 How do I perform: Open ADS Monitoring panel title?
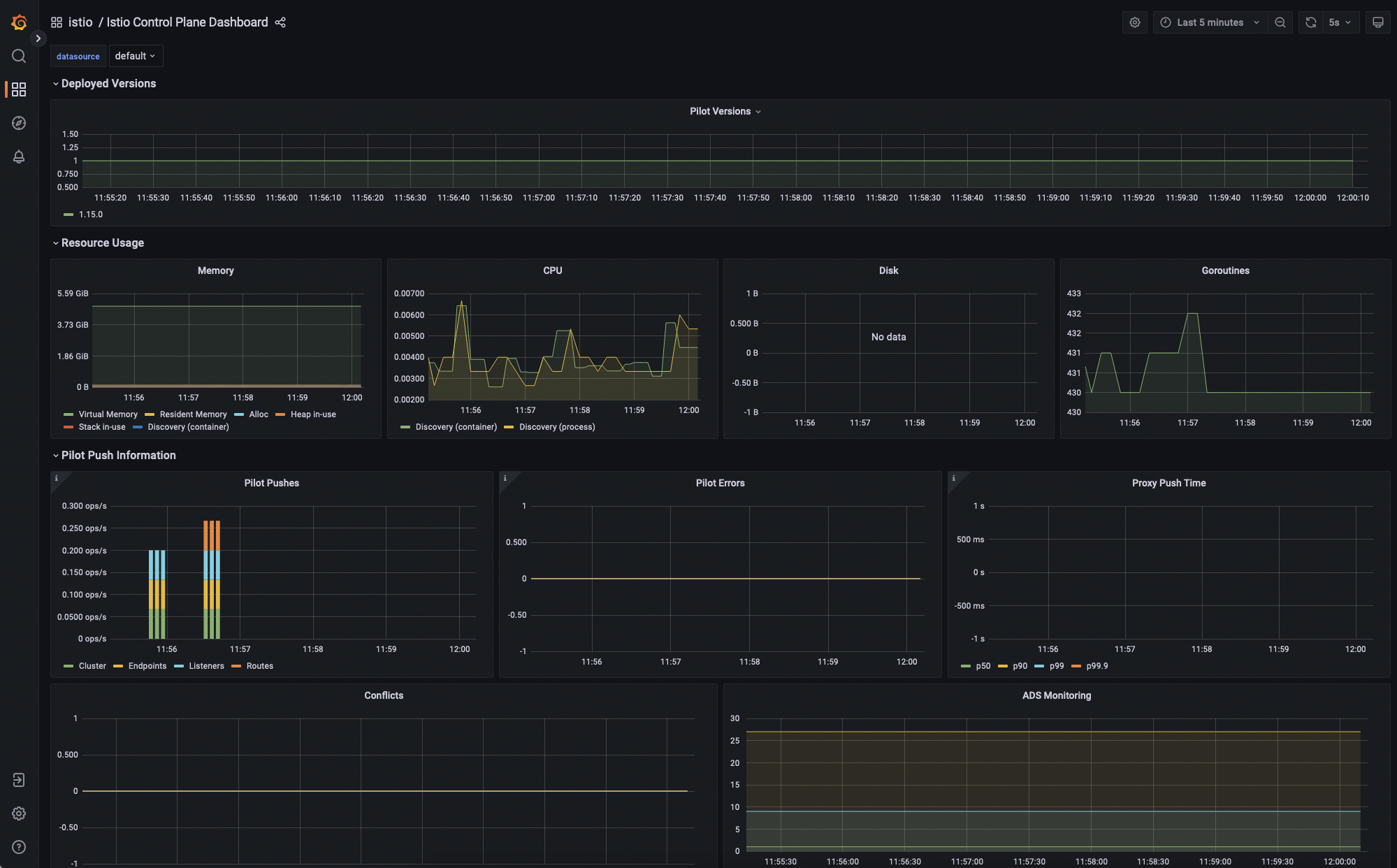coord(1056,695)
